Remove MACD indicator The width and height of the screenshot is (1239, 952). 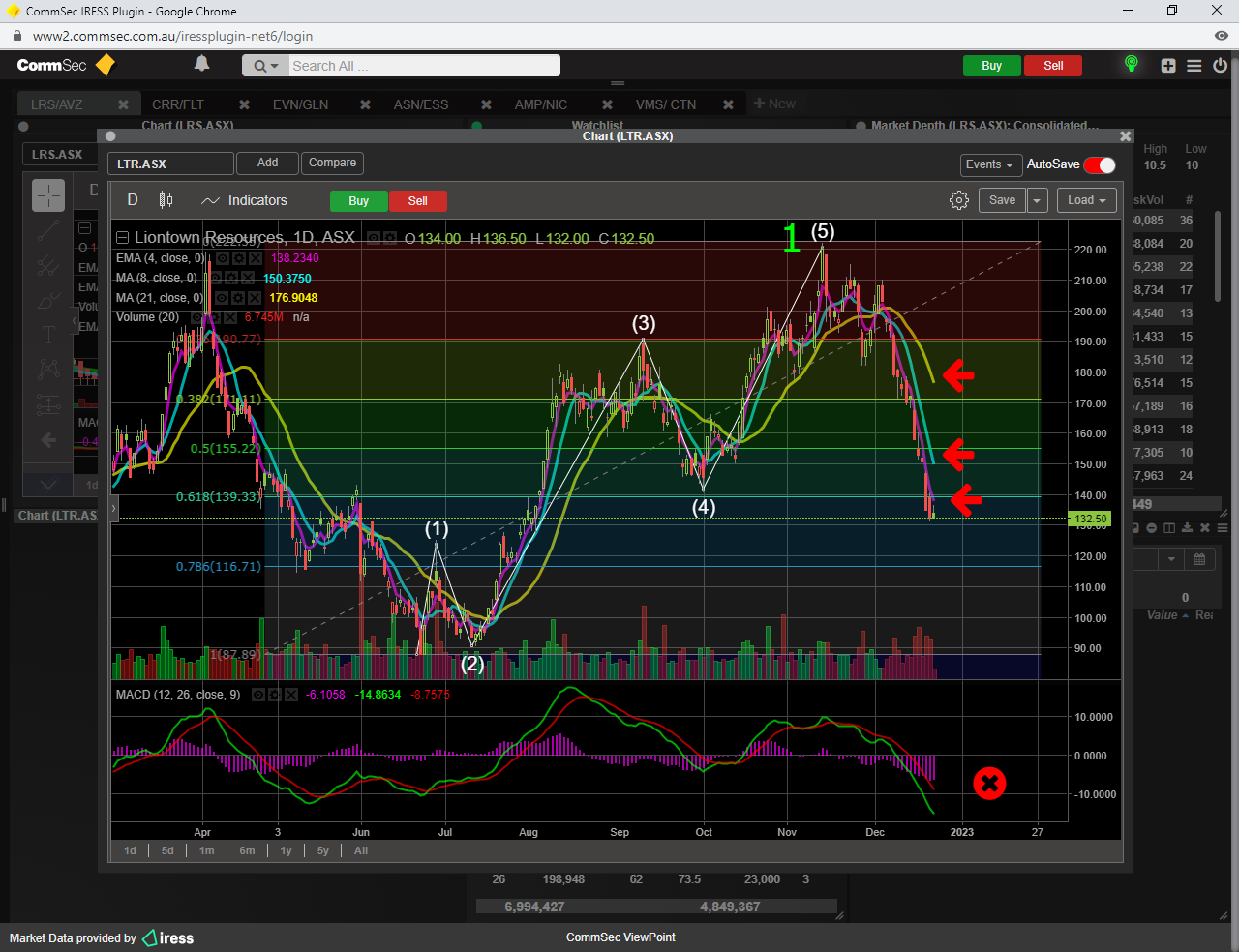tap(290, 695)
